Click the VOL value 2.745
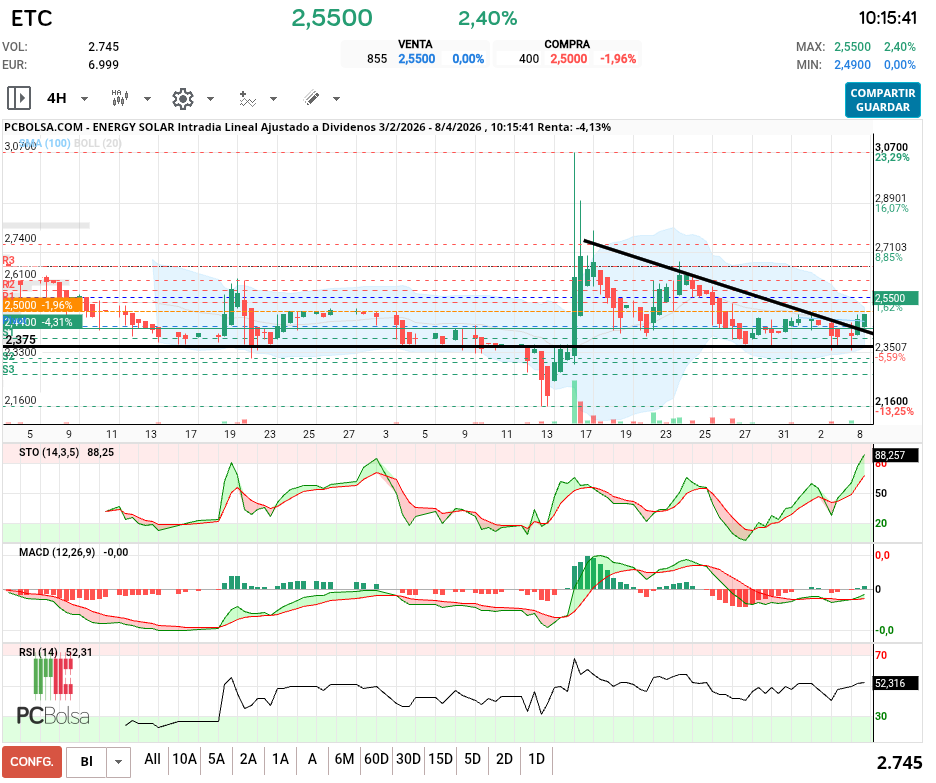 pyautogui.click(x=103, y=47)
